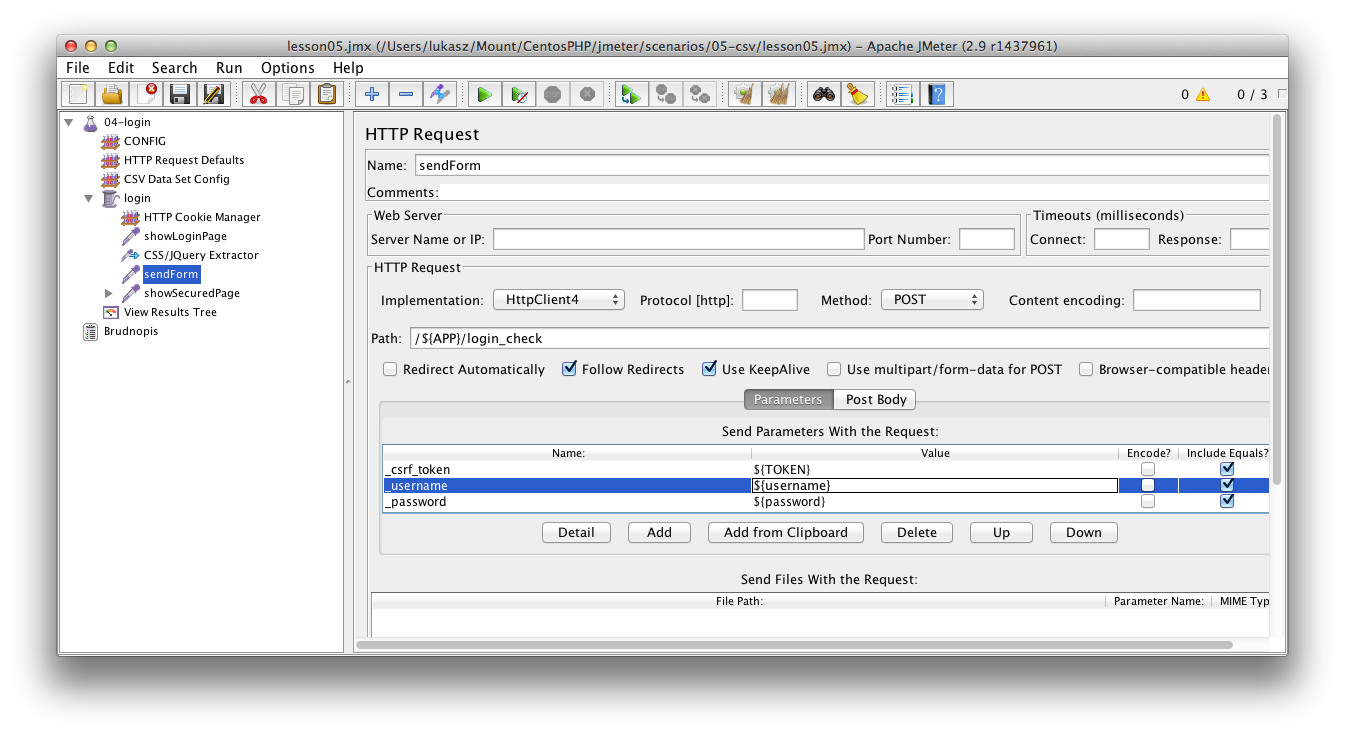Start all remote engines icon
The width and height of the screenshot is (1345, 735).
pyautogui.click(x=631, y=94)
